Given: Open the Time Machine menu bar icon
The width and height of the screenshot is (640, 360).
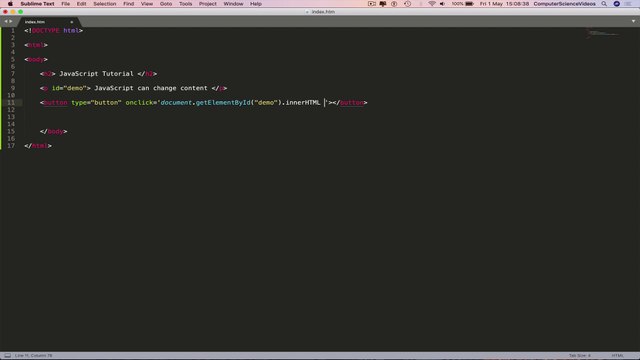Looking at the screenshot, I should pyautogui.click(x=407, y=4).
